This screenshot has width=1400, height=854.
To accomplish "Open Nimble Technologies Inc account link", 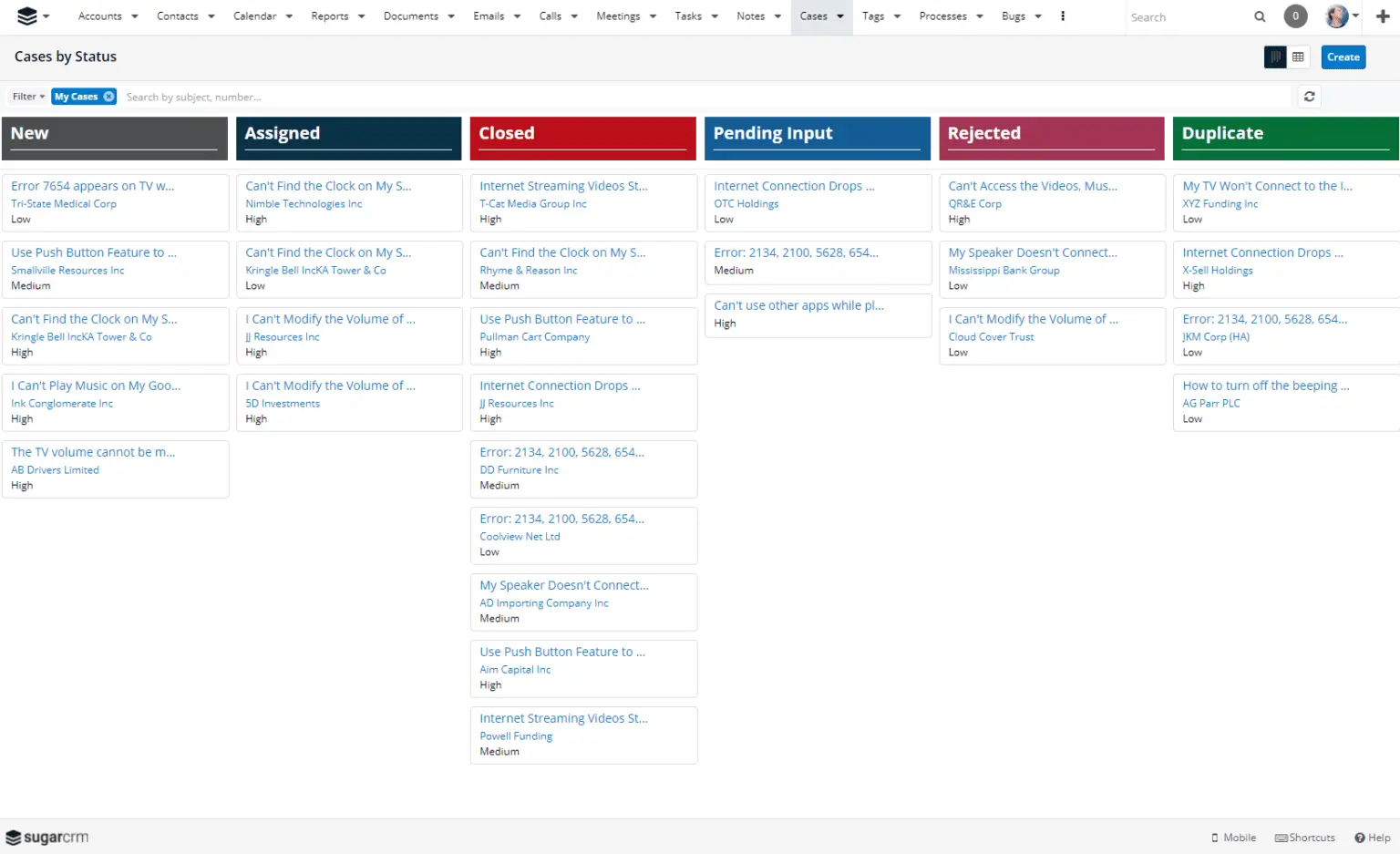I will point(304,204).
